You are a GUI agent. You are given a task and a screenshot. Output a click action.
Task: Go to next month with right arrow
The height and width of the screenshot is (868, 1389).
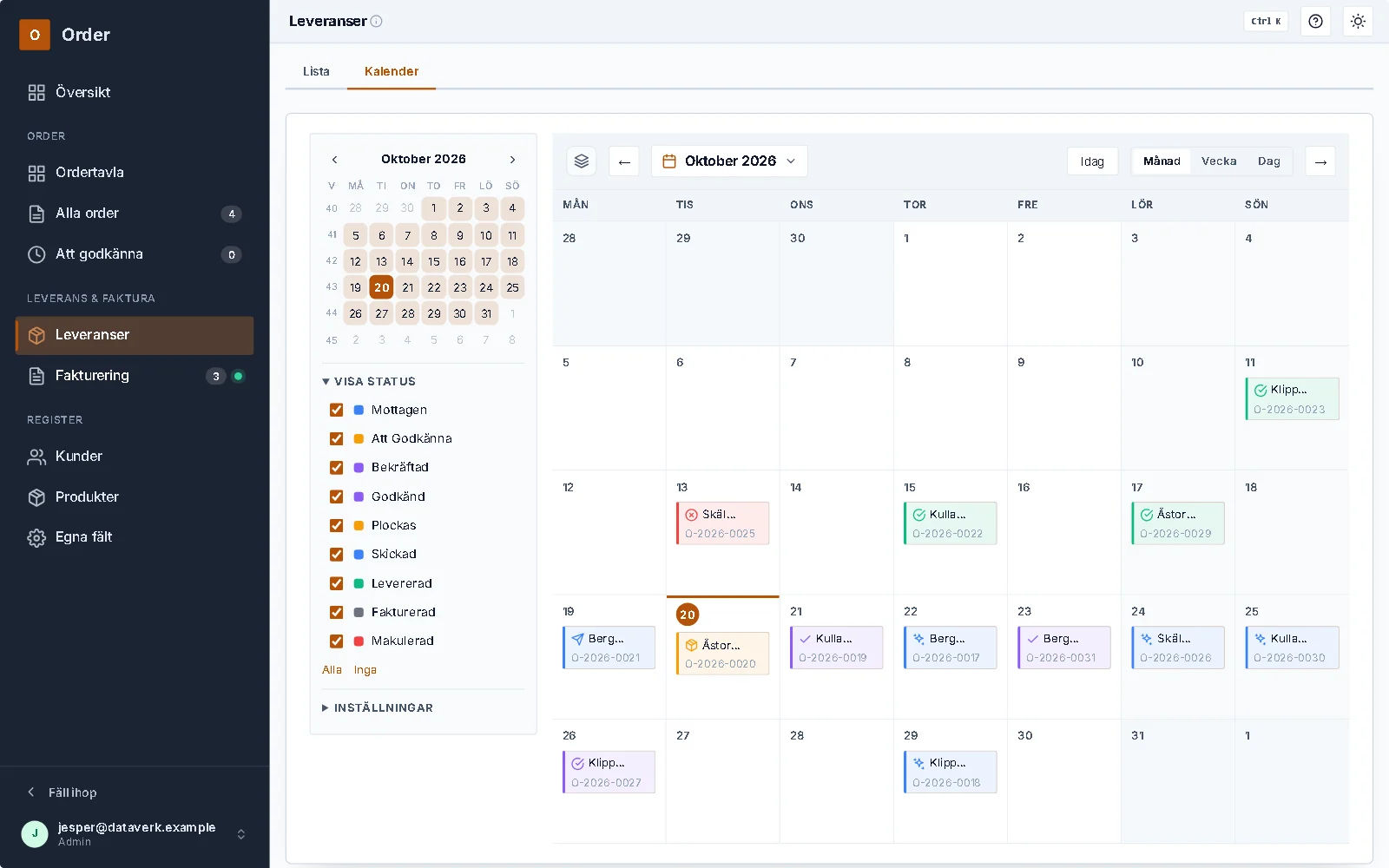[1320, 161]
